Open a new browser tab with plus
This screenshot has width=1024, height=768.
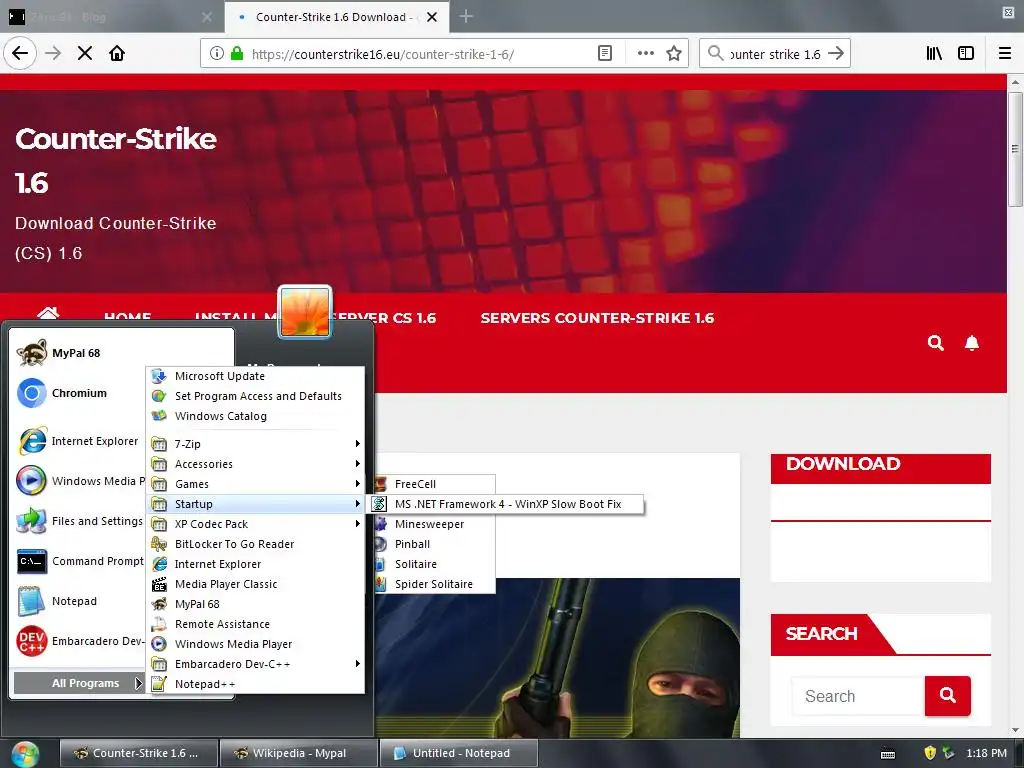coord(466,16)
